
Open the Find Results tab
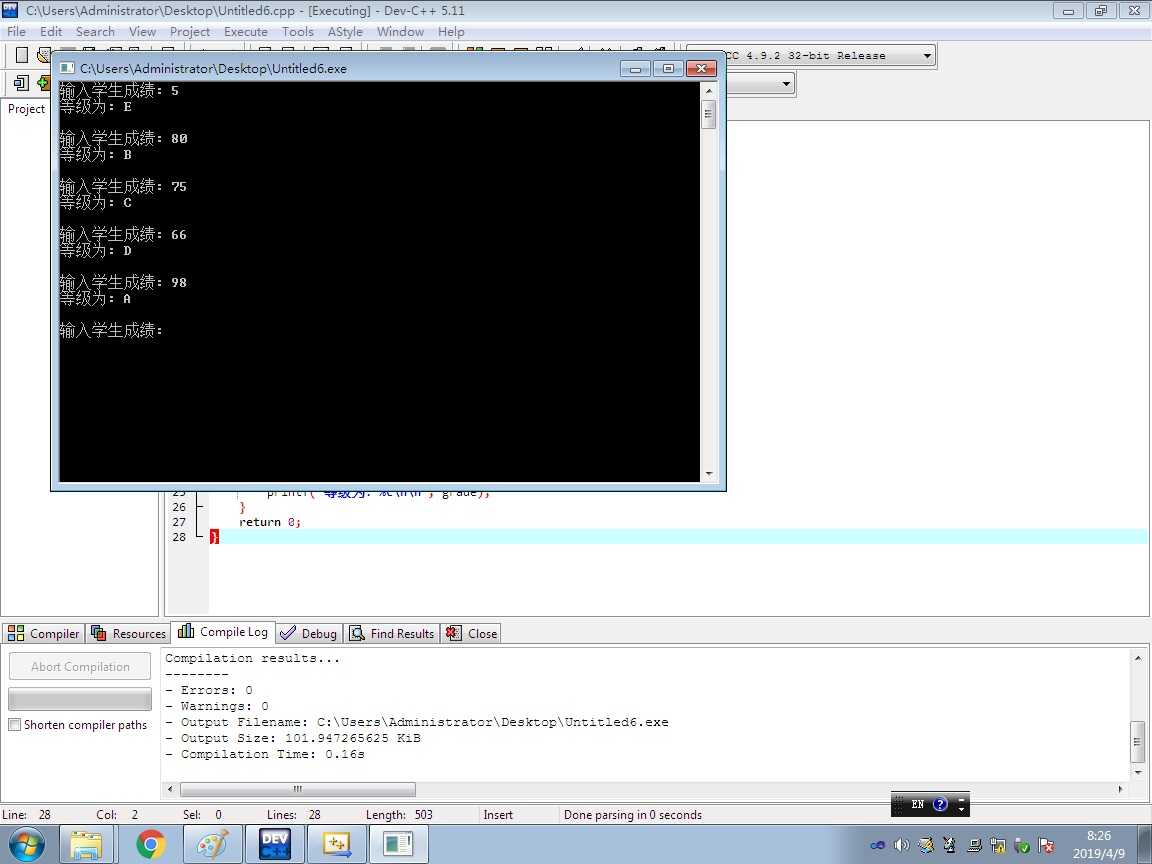pyautogui.click(x=392, y=633)
